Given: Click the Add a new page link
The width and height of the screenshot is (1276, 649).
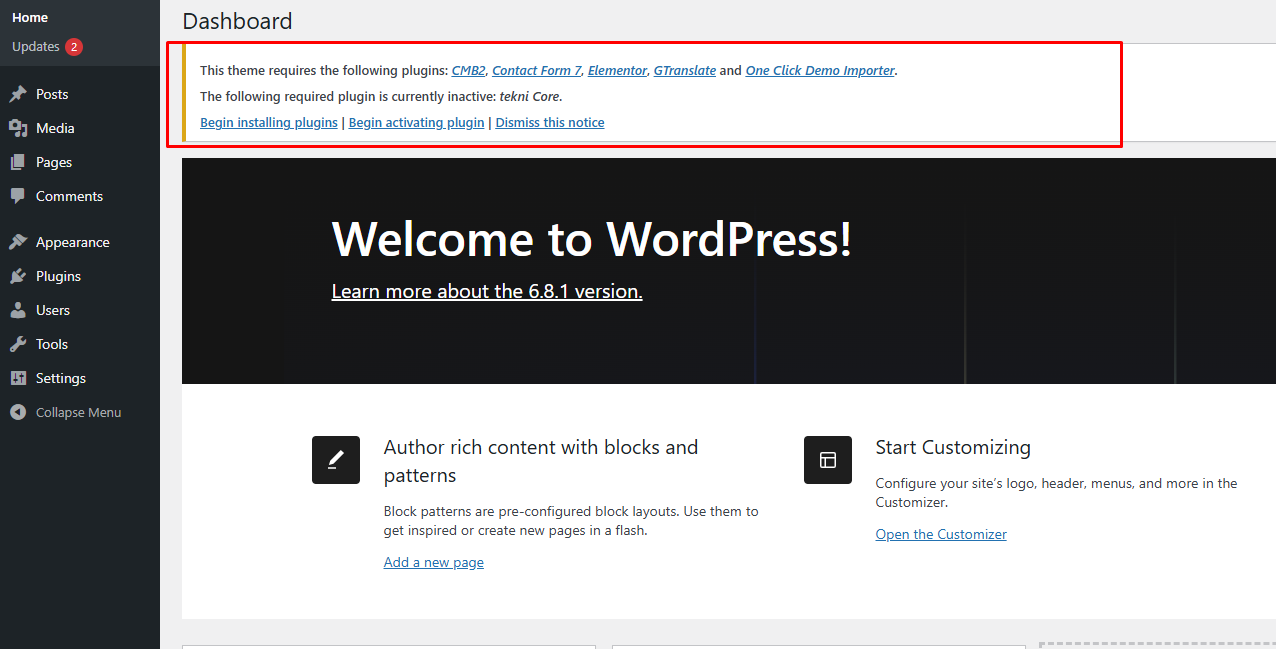Looking at the screenshot, I should [x=433, y=563].
